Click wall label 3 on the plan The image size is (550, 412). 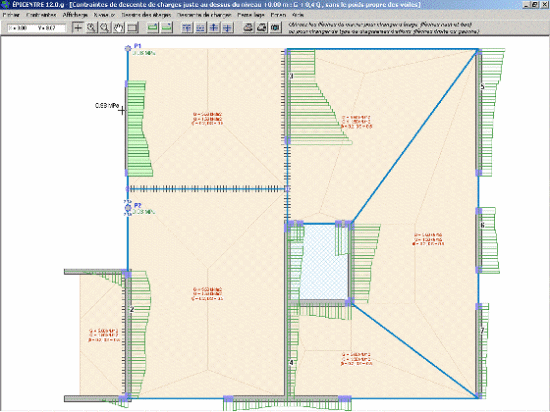pos(291,76)
